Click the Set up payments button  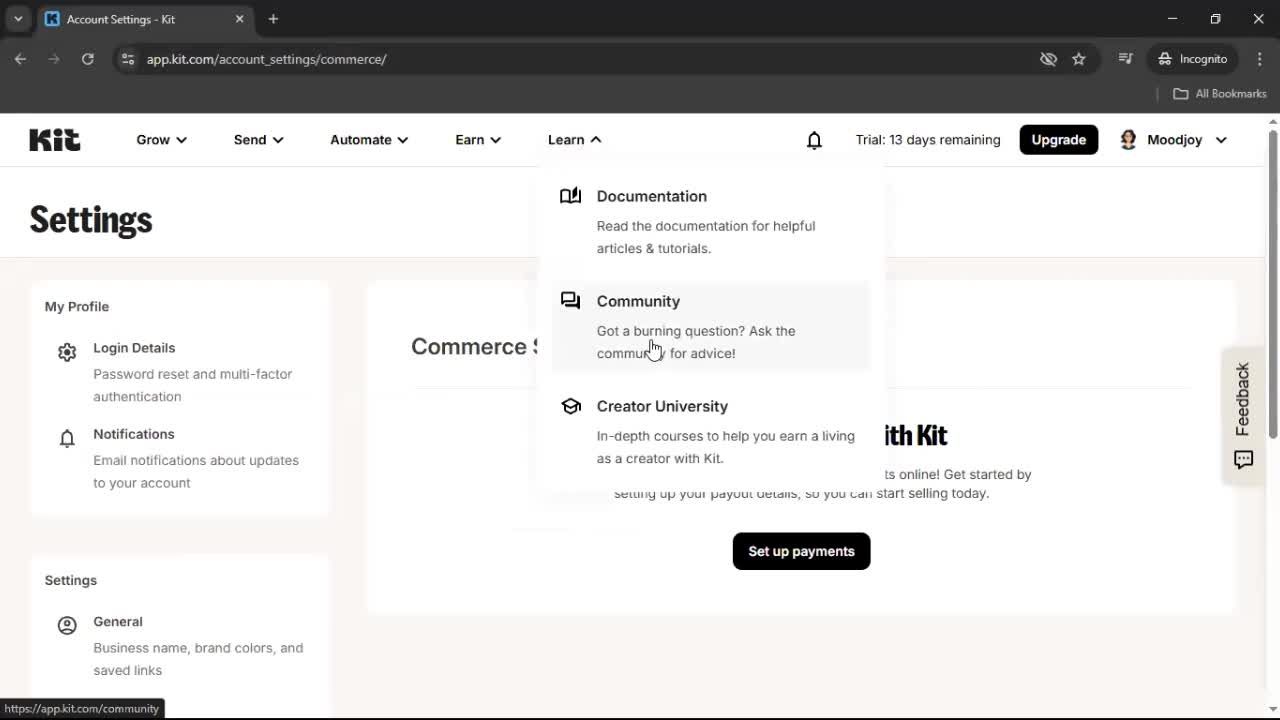[x=800, y=551]
